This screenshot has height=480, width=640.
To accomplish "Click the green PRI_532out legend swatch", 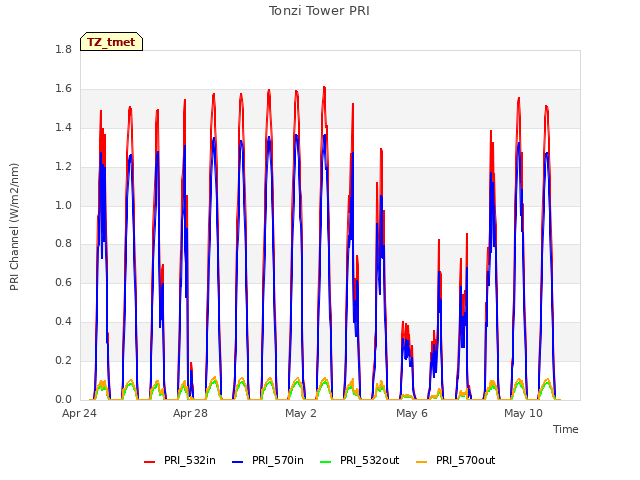I will 325,462.
